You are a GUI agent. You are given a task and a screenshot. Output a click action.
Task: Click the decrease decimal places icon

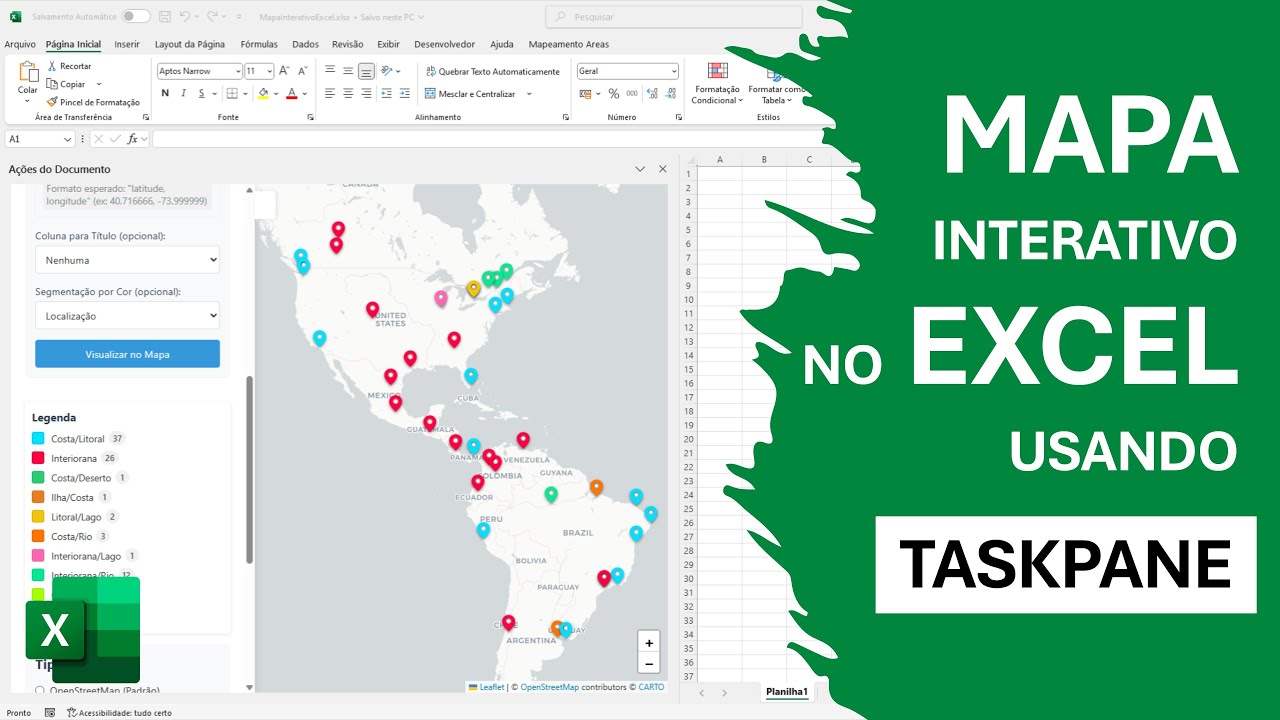click(670, 94)
